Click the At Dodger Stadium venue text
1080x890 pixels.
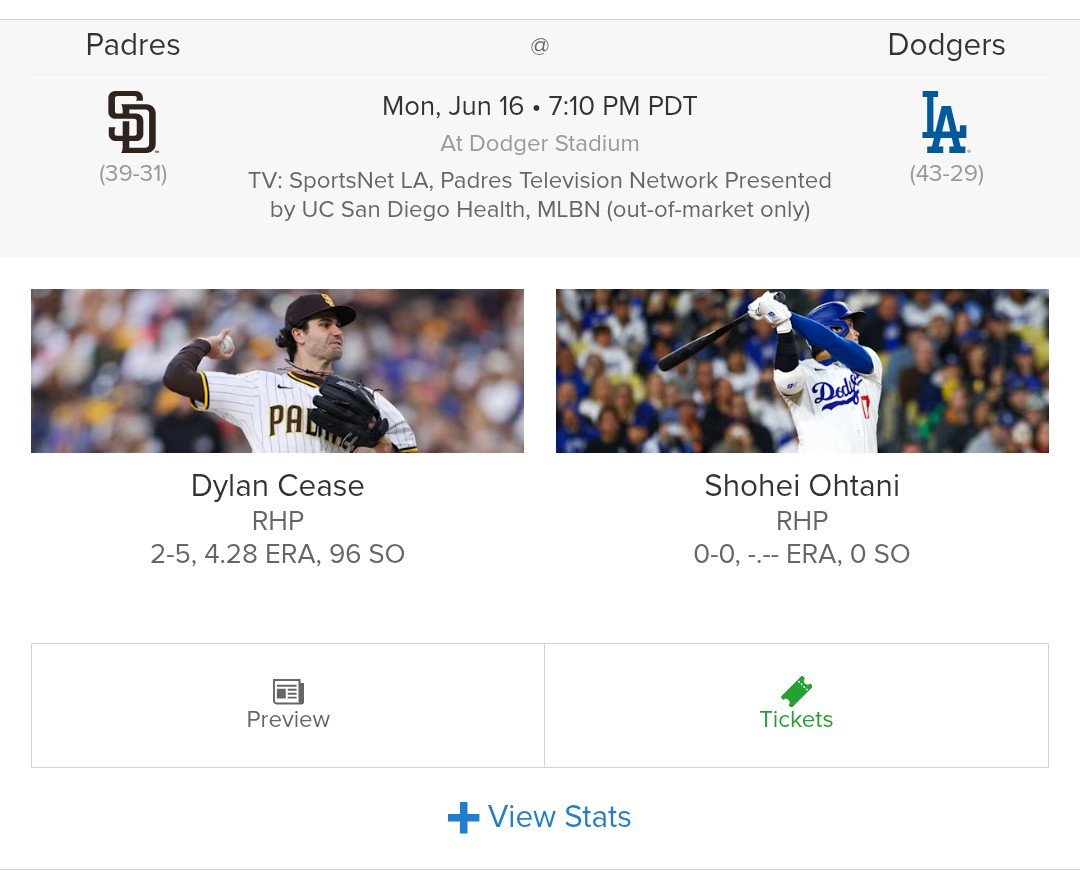point(540,143)
